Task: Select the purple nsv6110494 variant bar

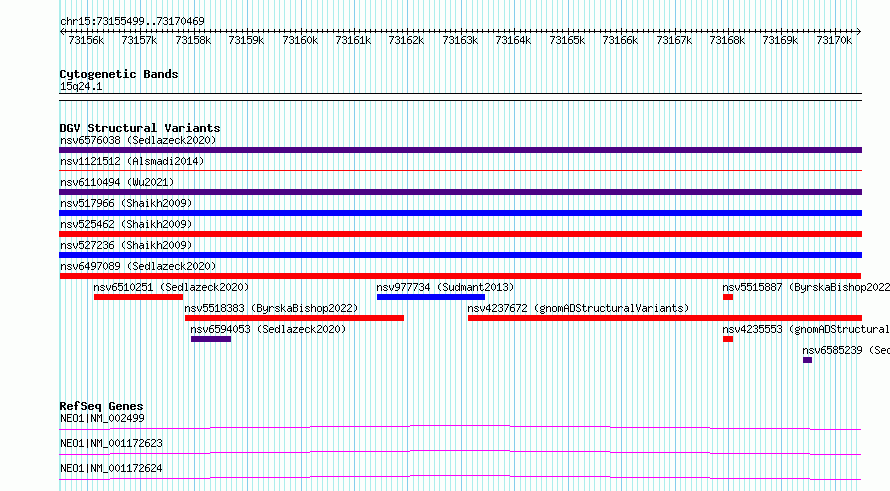Action: tap(460, 192)
